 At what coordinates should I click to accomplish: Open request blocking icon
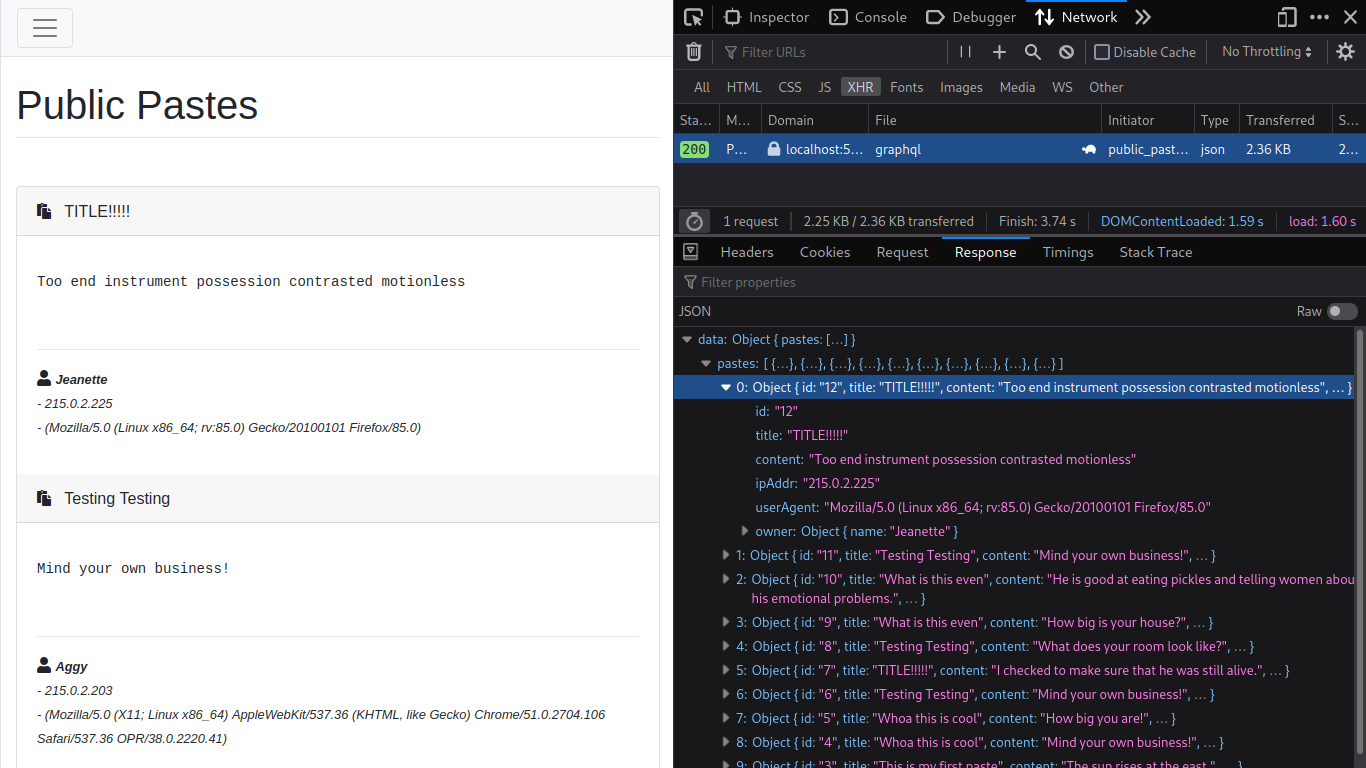point(1067,52)
